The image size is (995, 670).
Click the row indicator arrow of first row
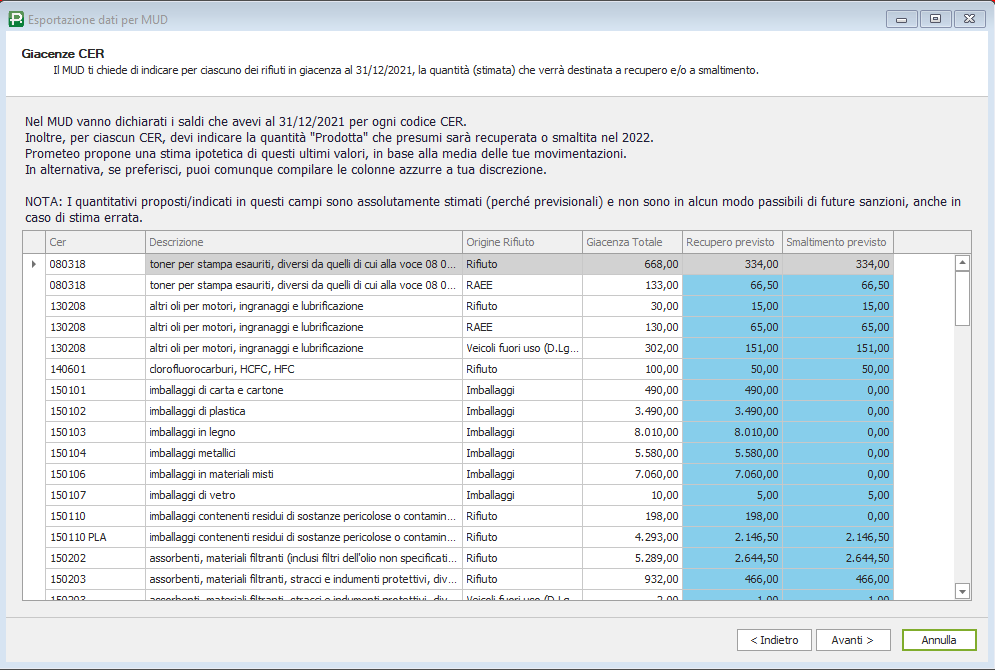pos(34,264)
